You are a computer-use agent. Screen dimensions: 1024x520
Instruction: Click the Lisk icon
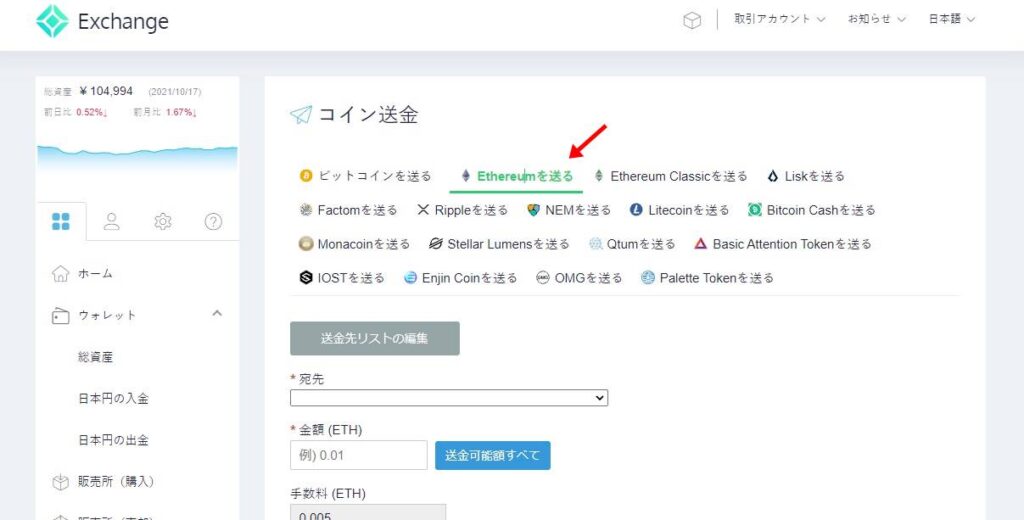[x=773, y=176]
